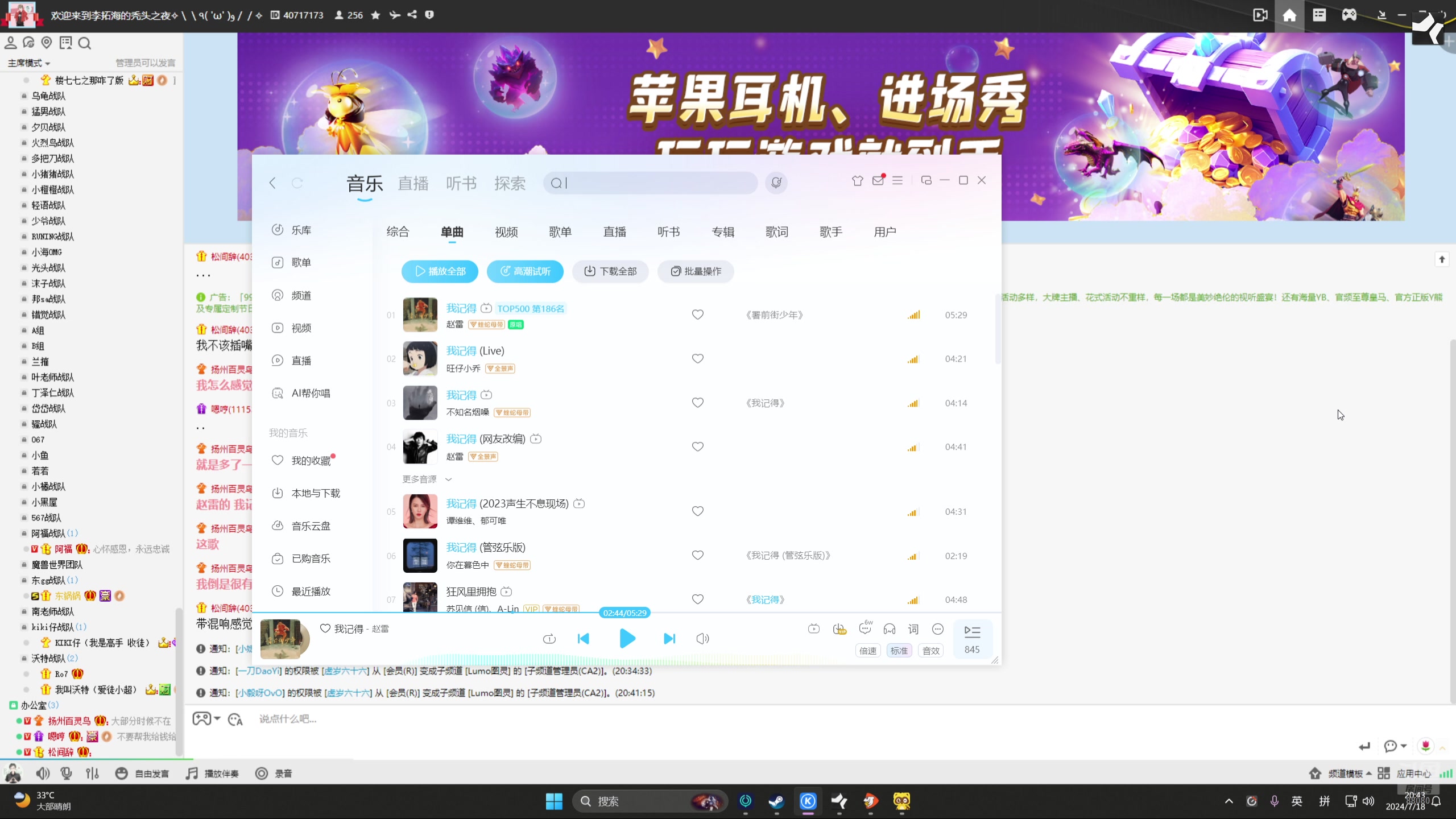Open the 视频 sidebar item
The width and height of the screenshot is (1456, 819).
(291, 328)
